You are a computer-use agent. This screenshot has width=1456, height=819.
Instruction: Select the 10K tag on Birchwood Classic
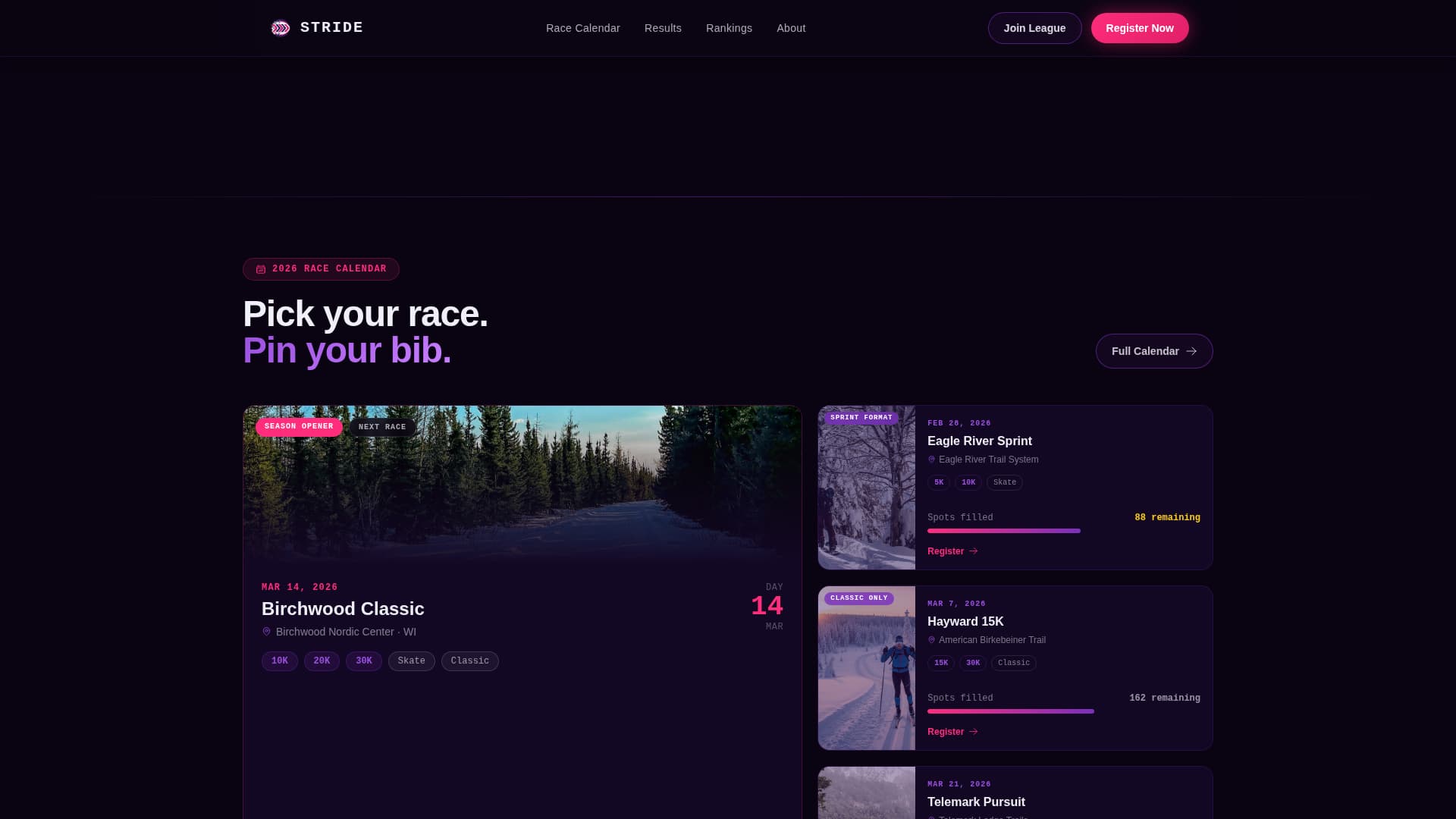pos(280,661)
